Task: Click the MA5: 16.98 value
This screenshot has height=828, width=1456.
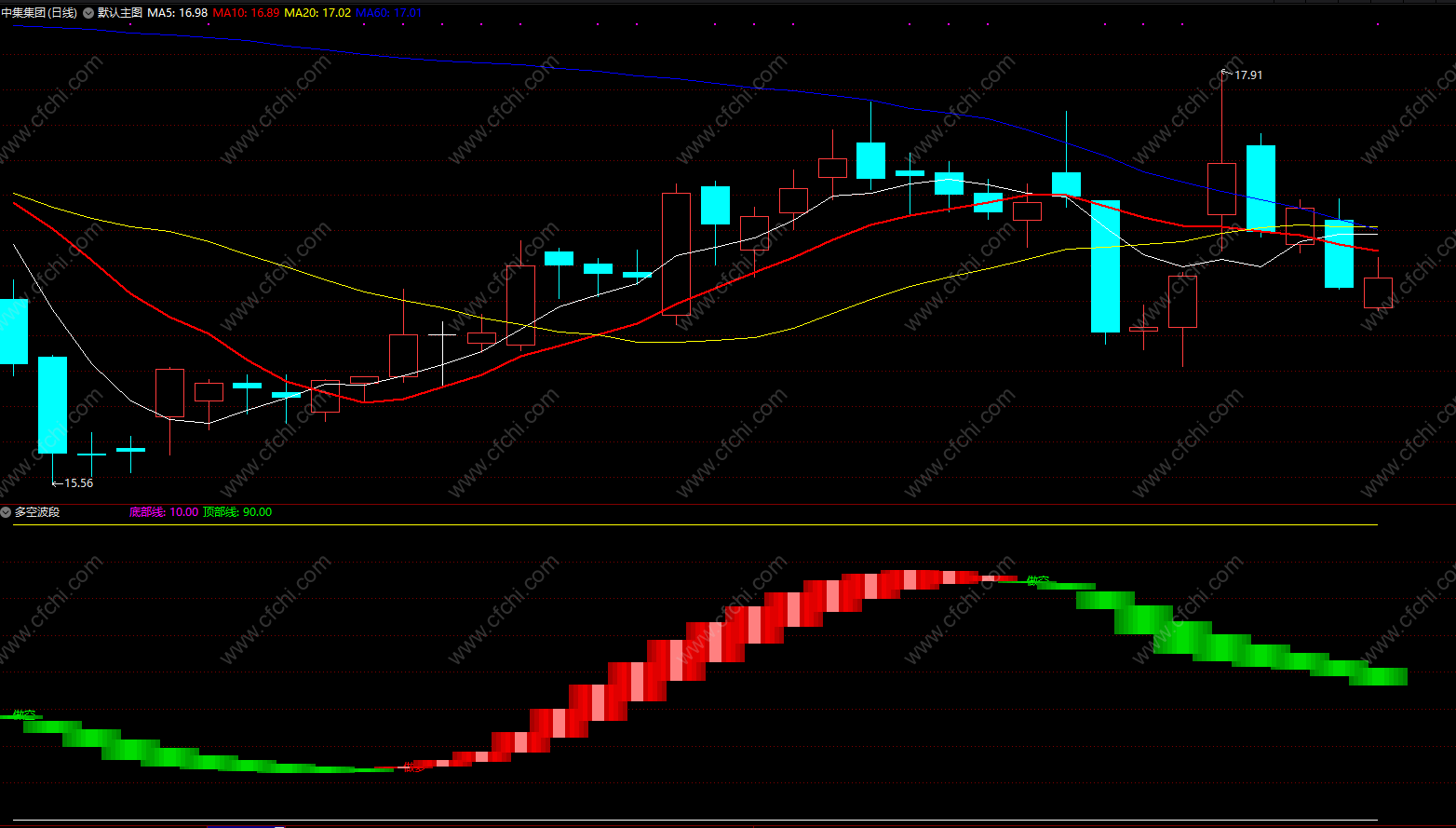Action: point(178,13)
